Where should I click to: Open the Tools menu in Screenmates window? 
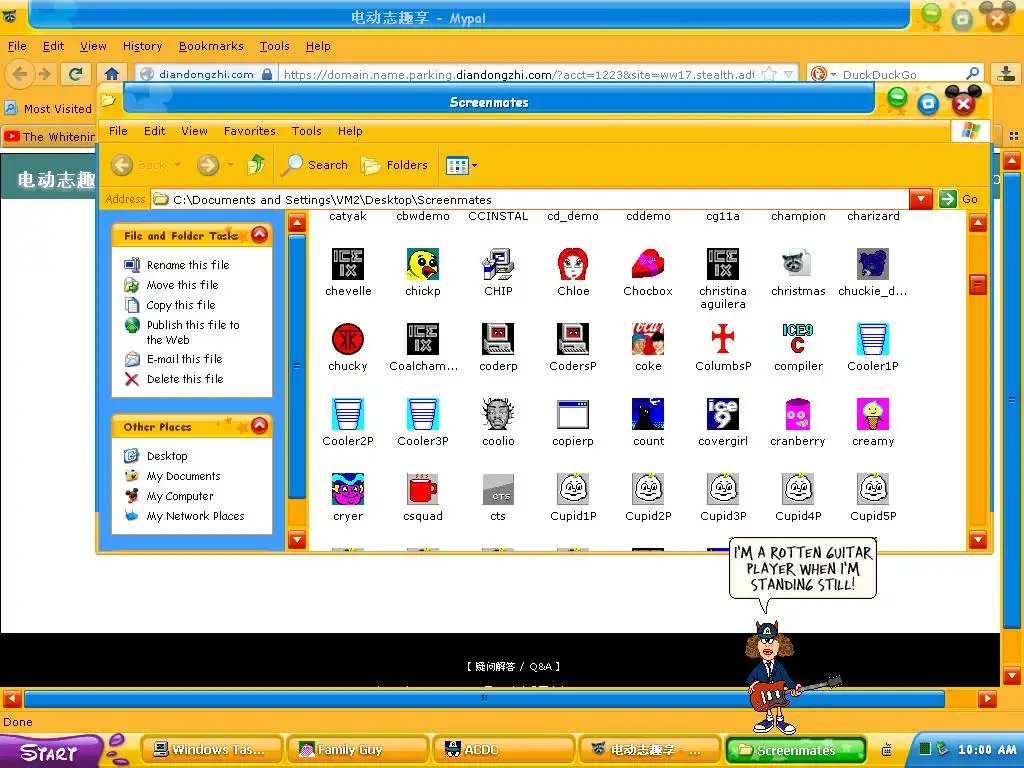point(306,131)
